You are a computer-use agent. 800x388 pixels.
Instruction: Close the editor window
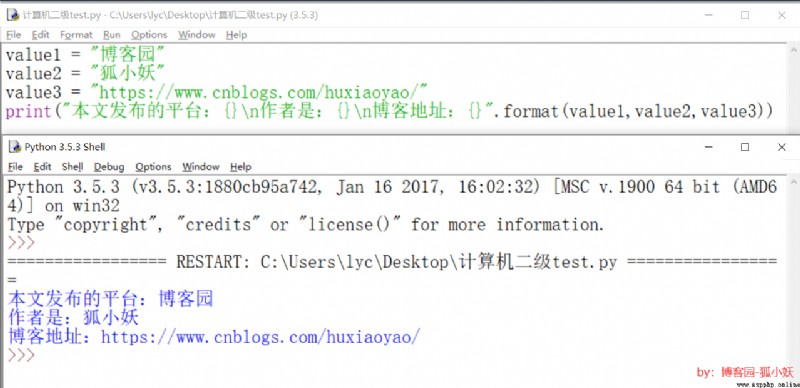782,15
